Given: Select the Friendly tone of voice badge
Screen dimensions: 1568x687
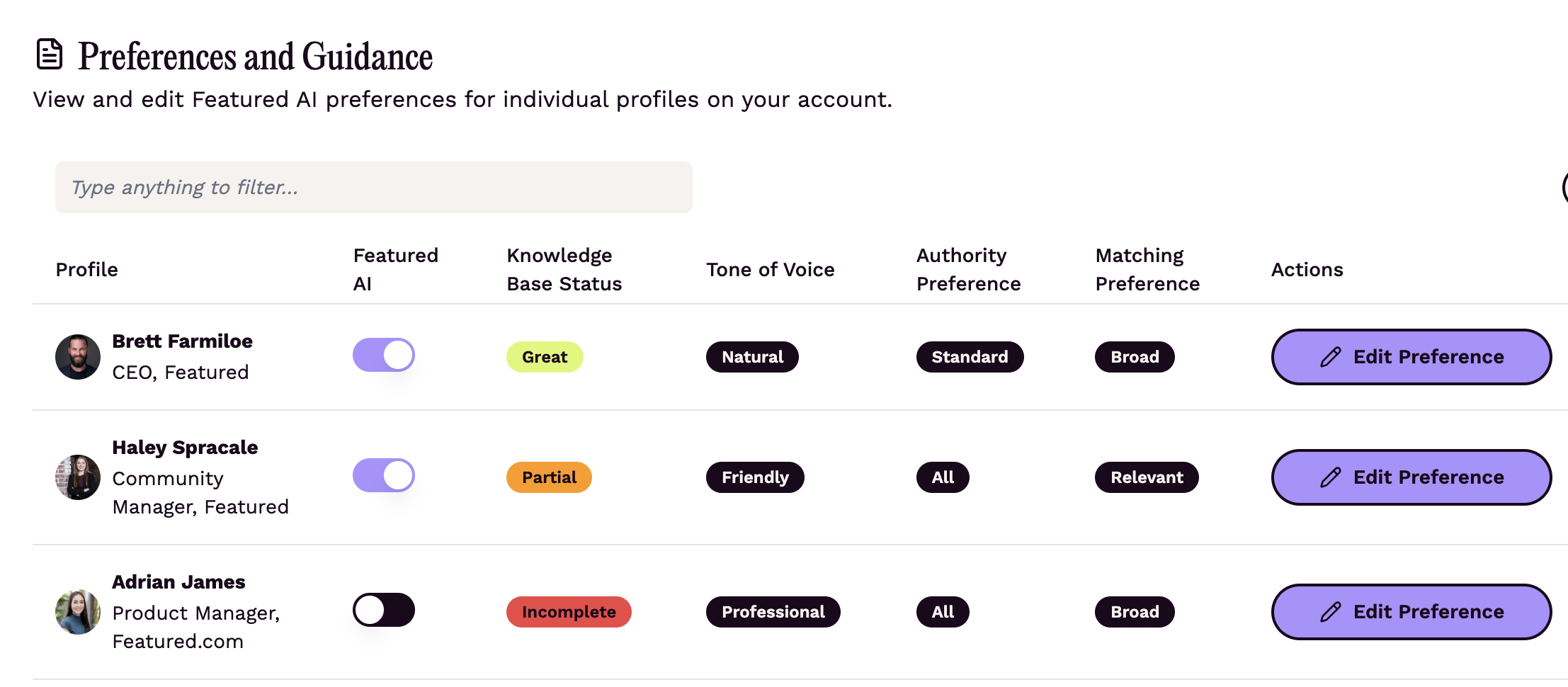Looking at the screenshot, I should pos(754,477).
